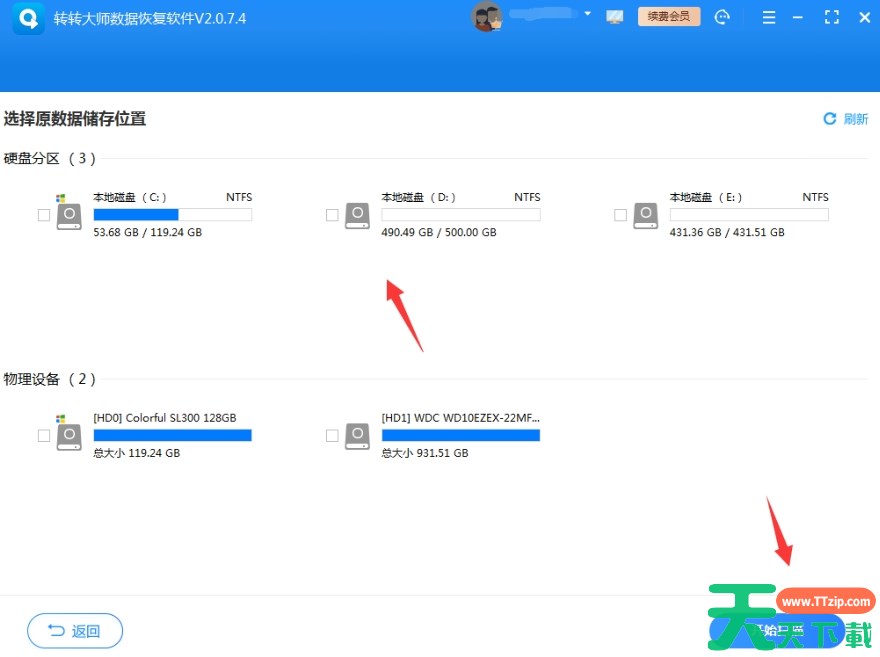Click the E: drive disk icon

[x=646, y=215]
